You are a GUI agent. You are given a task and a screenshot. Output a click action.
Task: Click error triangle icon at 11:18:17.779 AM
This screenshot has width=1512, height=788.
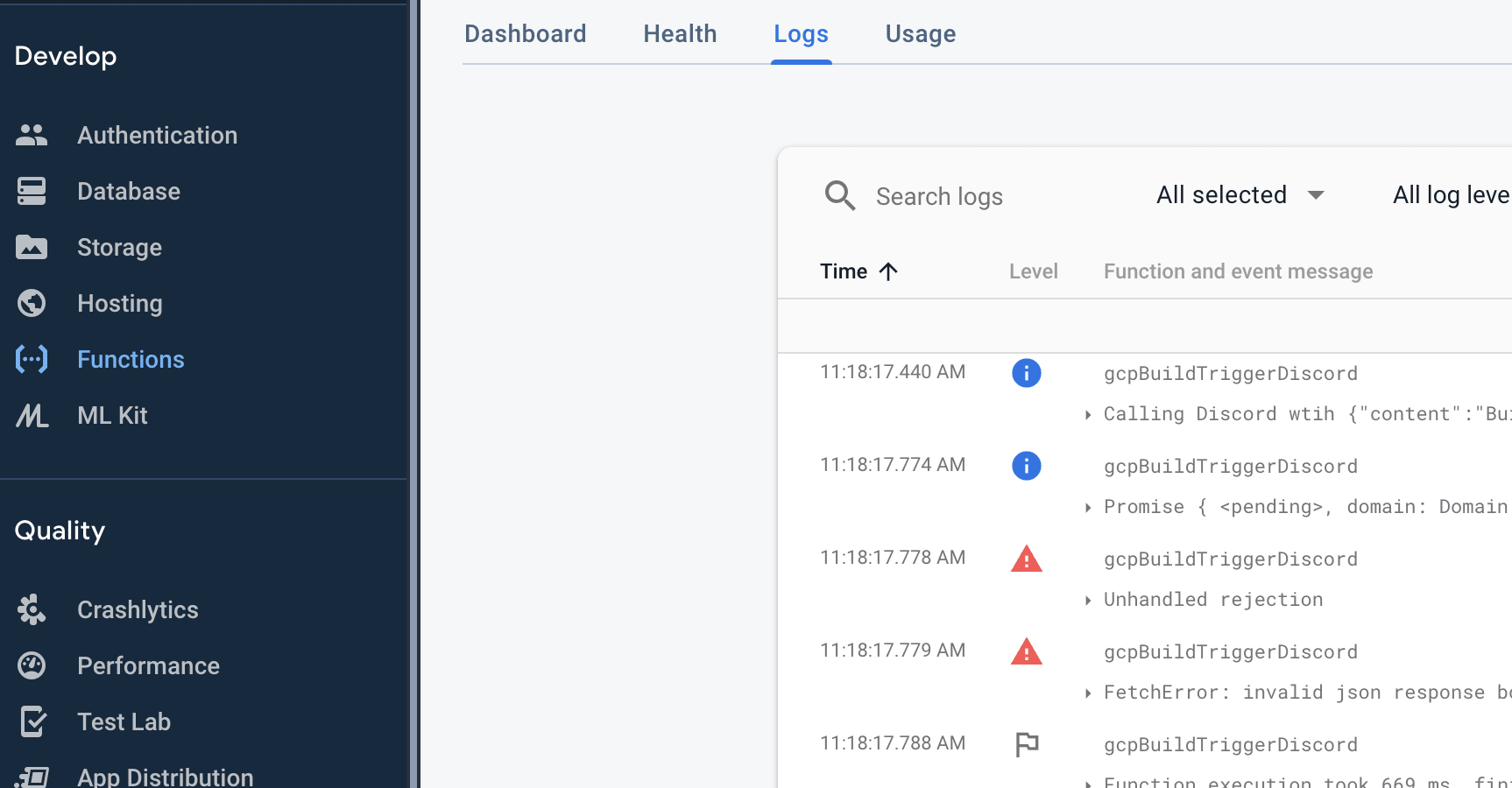[1027, 651]
